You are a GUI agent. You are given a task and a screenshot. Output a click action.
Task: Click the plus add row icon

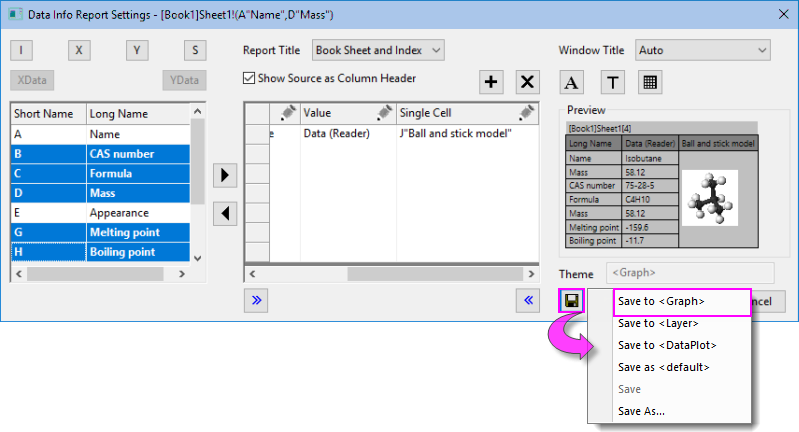point(491,82)
